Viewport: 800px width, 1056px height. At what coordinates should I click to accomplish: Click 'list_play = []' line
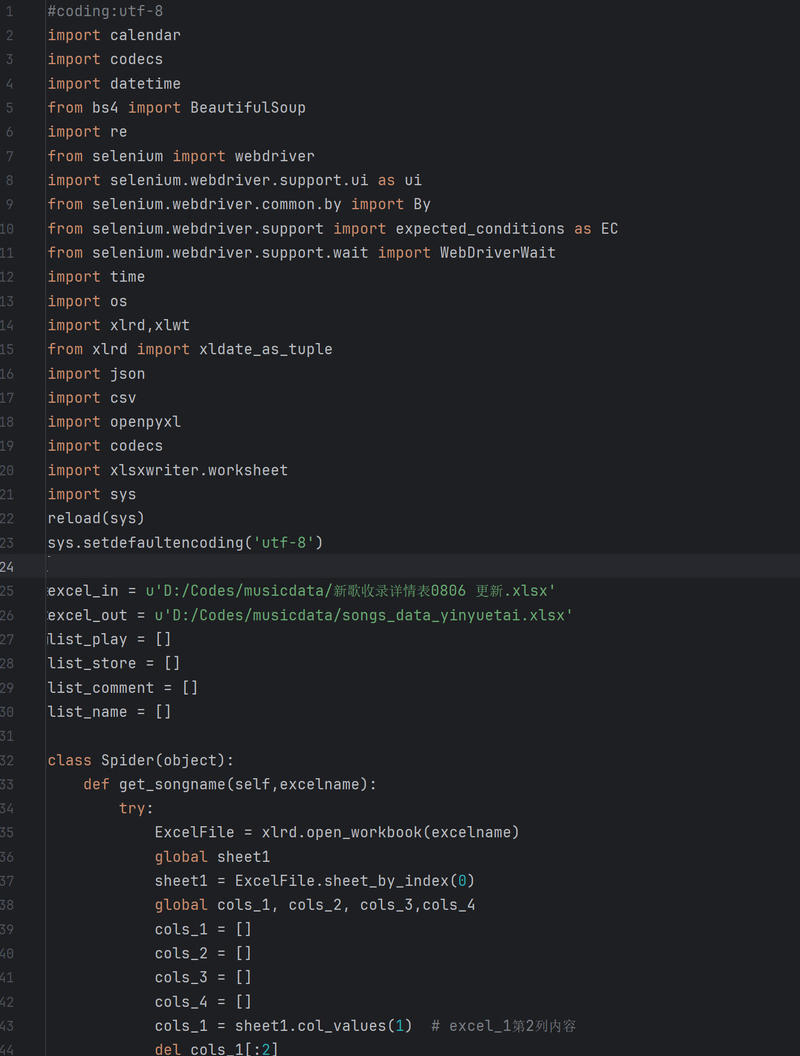(110, 640)
